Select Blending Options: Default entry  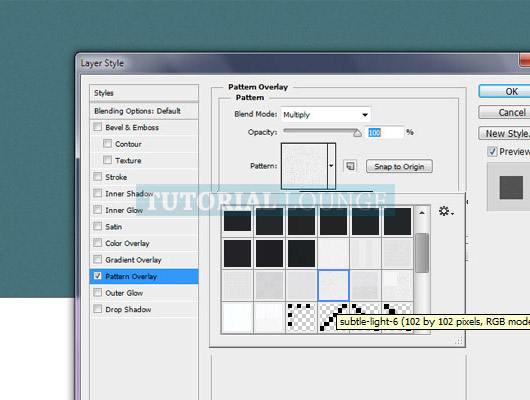144,111
